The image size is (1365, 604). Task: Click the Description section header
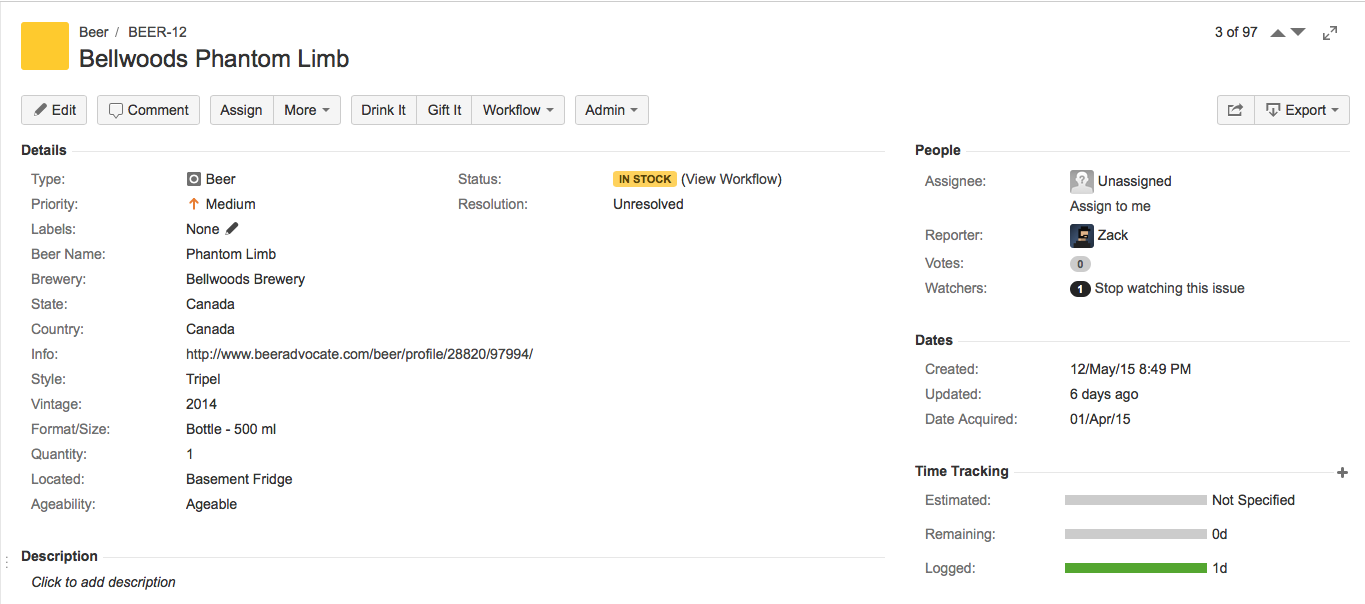click(59, 556)
